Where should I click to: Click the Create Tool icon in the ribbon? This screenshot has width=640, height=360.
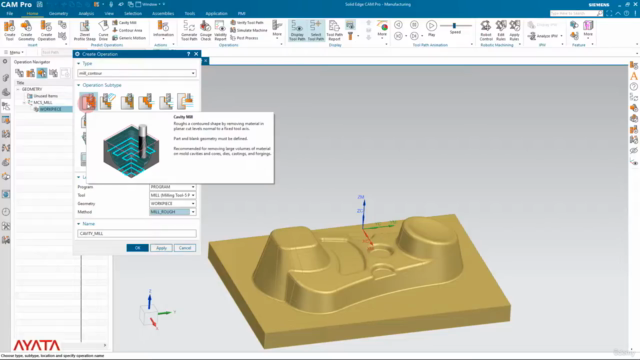point(9,31)
